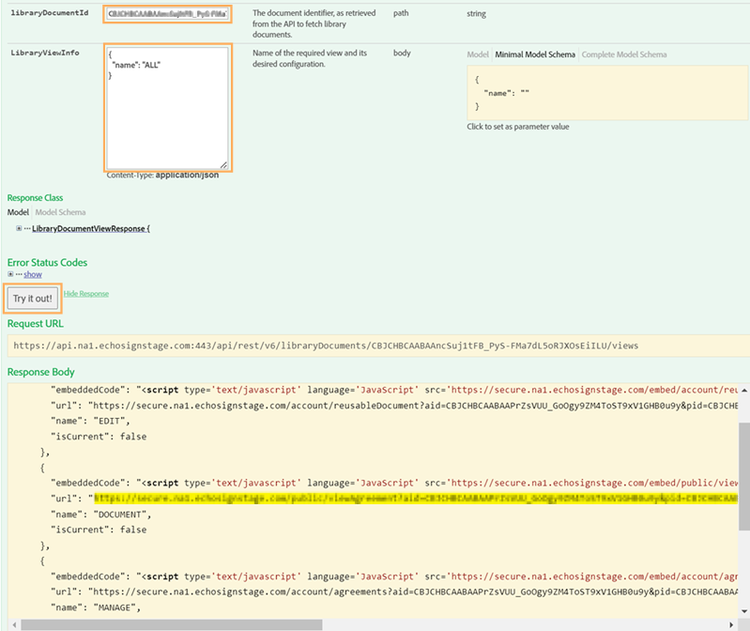The height and width of the screenshot is (631, 750).
Task: Select Model tab under Response Class
Action: tap(18, 212)
